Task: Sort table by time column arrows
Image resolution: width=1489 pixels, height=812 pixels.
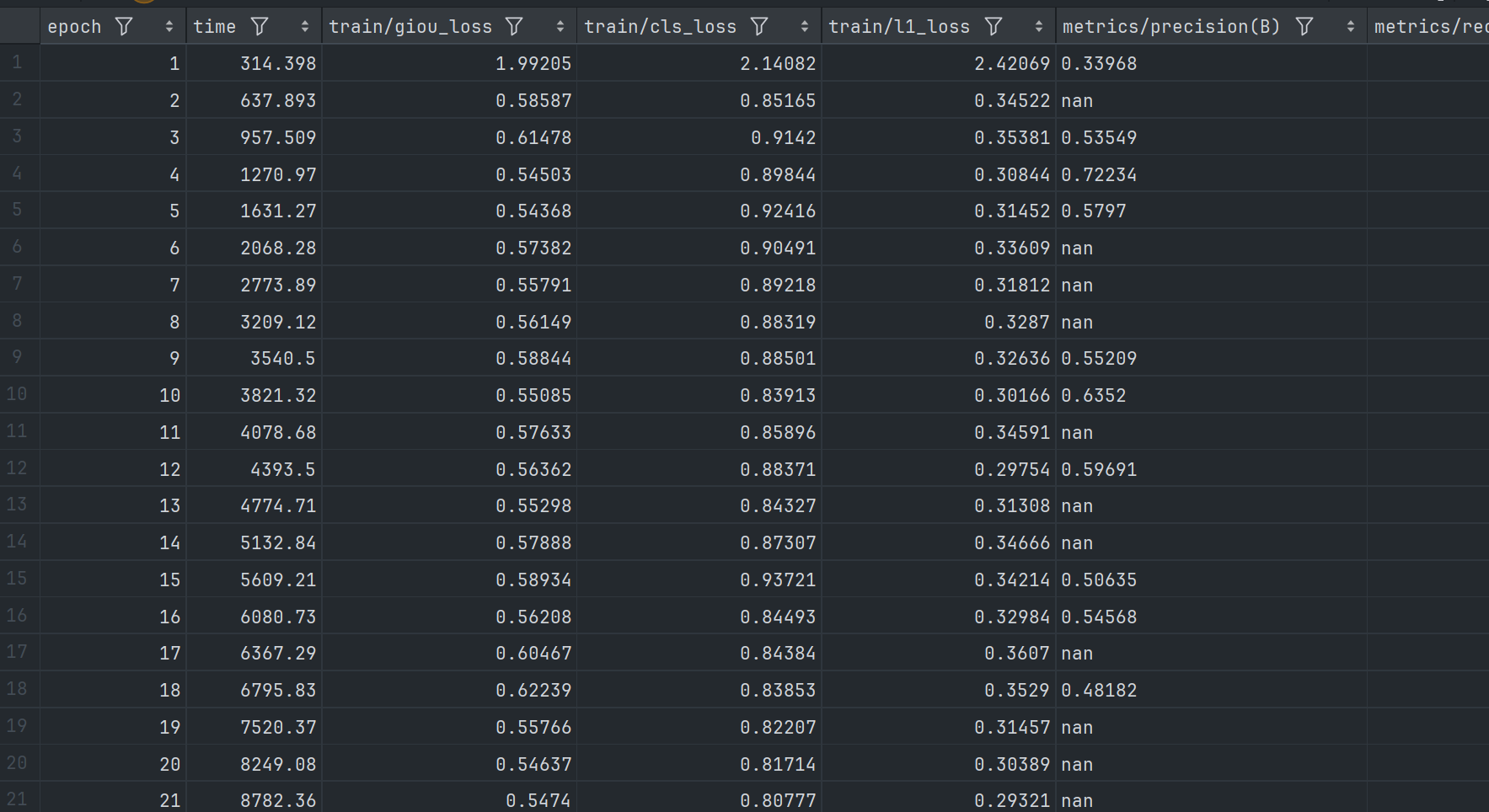Action: (x=305, y=27)
